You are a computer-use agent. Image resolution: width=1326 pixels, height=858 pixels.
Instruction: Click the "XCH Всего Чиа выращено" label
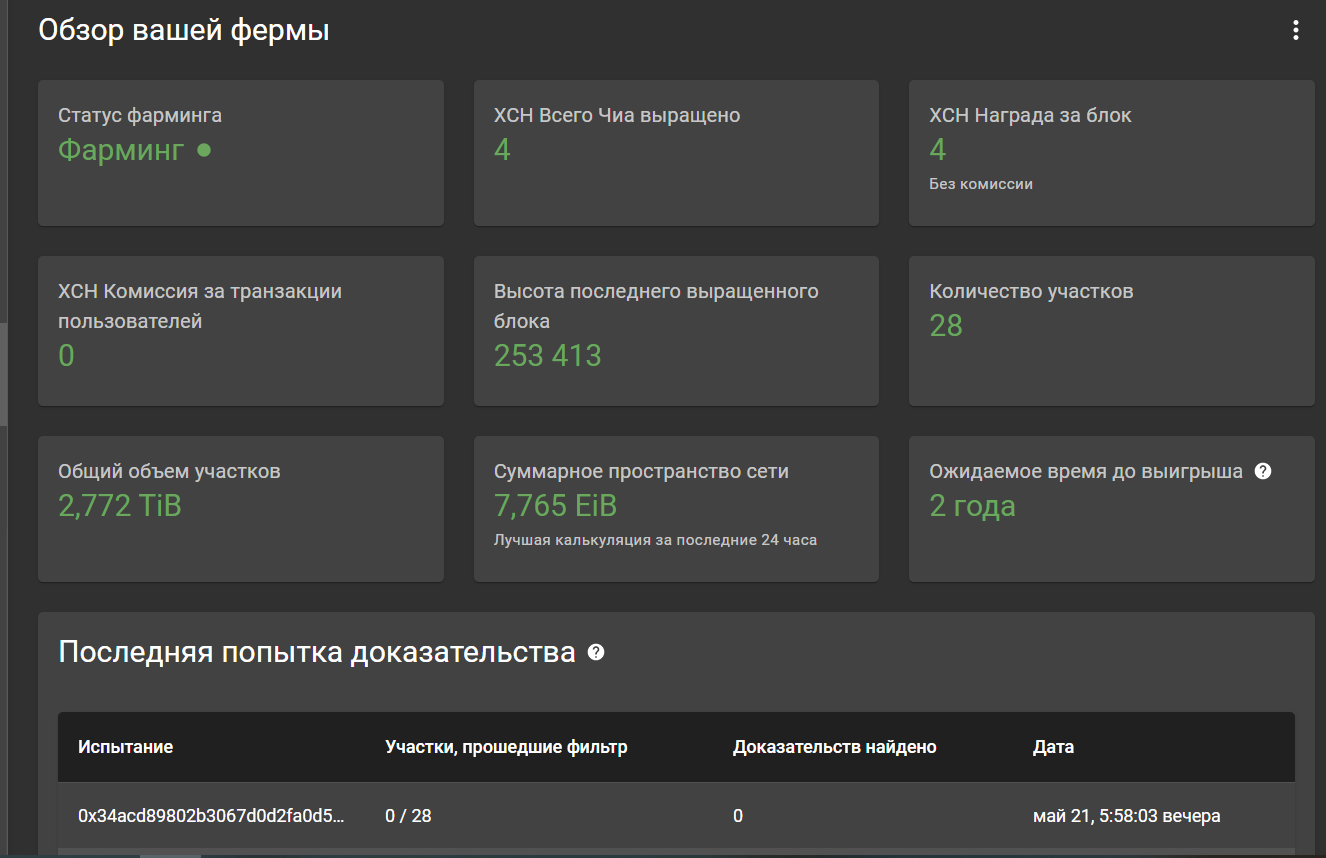point(617,115)
